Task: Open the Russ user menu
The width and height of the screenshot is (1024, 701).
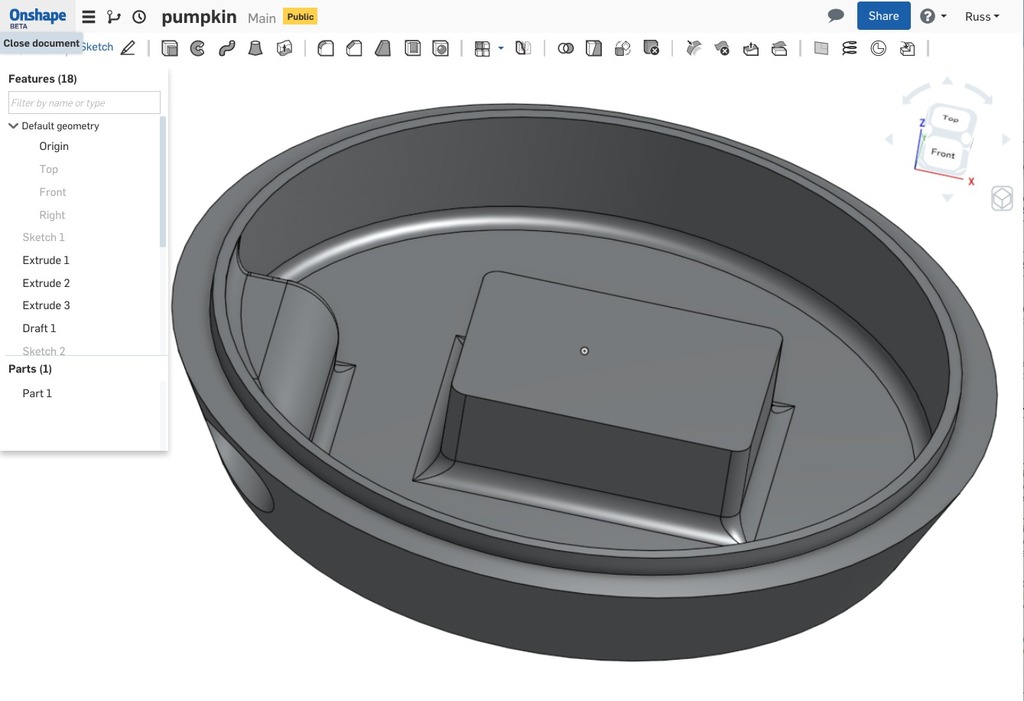Action: point(982,17)
